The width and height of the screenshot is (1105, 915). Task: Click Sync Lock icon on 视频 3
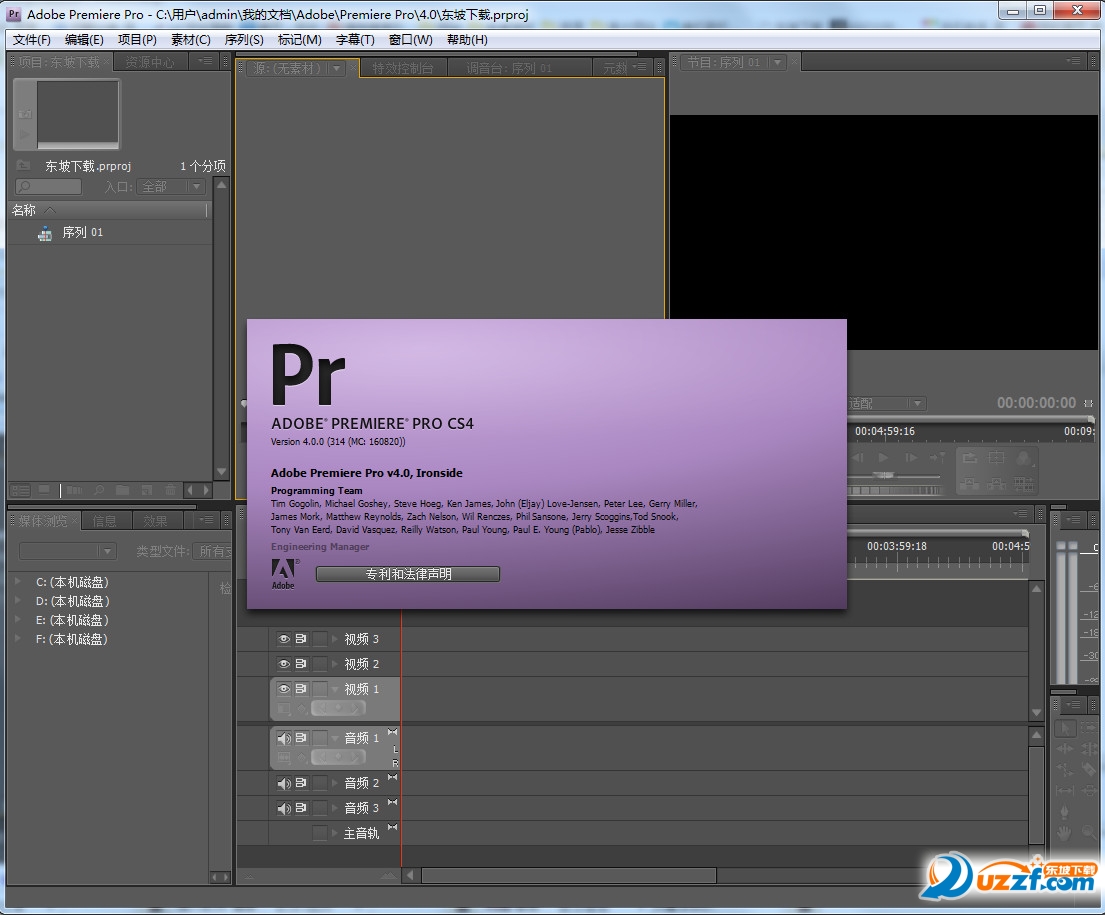[301, 639]
